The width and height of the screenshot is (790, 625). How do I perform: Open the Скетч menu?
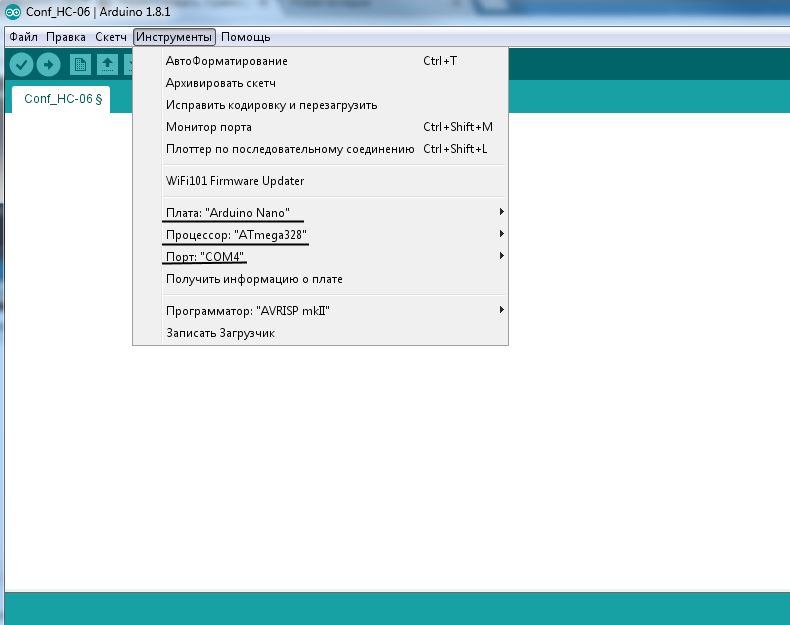(111, 37)
